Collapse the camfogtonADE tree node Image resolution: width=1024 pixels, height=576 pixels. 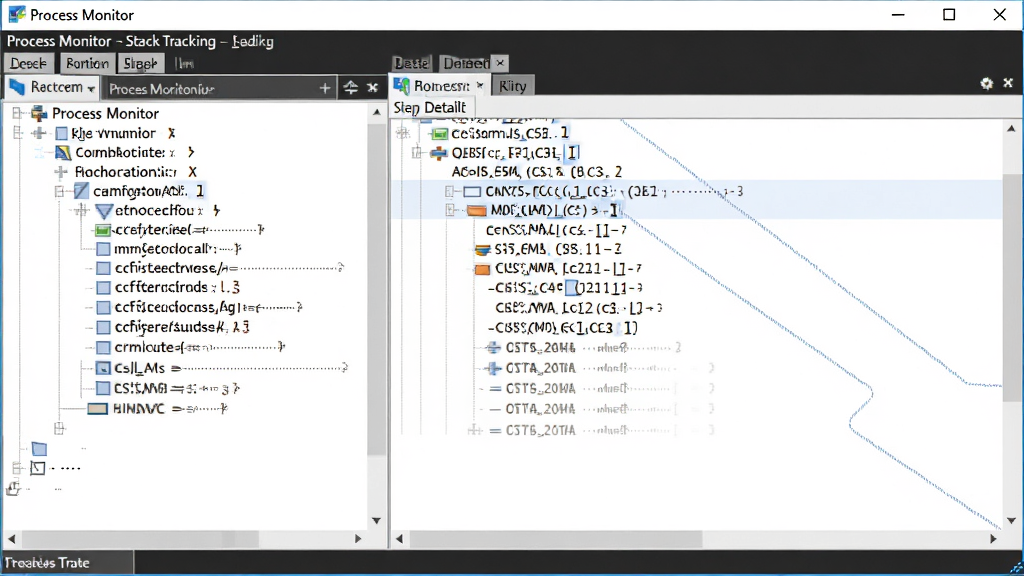59,191
